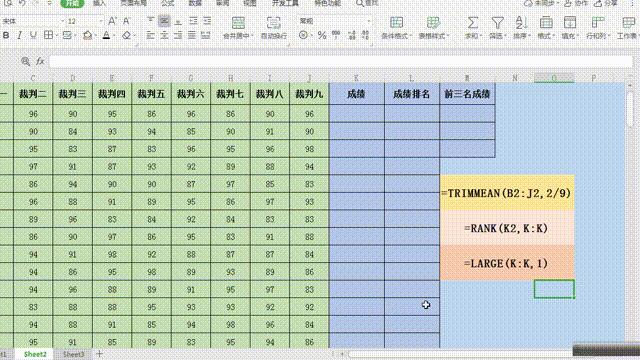Click the increase indent icon
Screen dimensions: 640x360
[x=207, y=21]
